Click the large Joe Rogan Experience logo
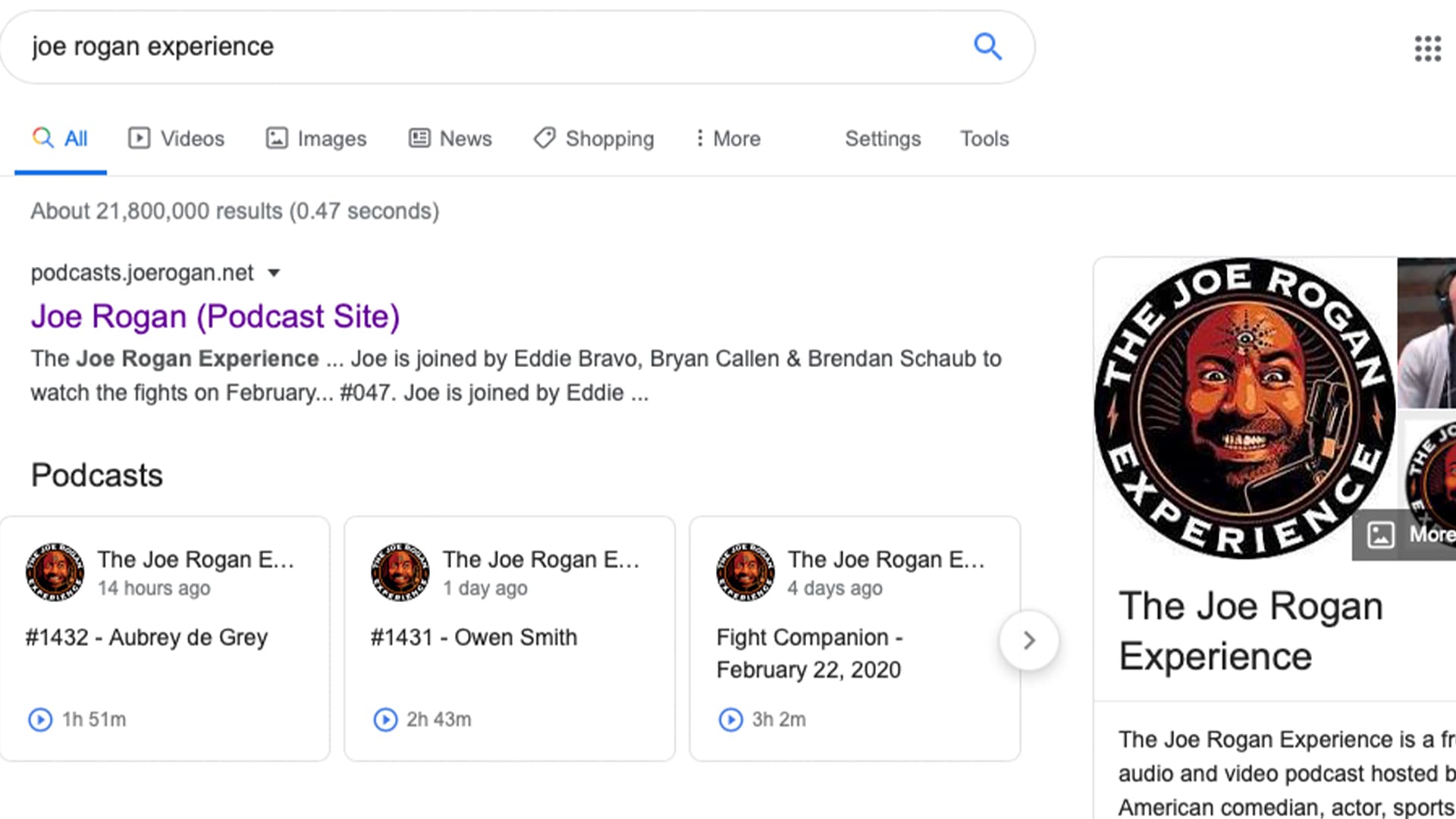Image resolution: width=1456 pixels, height=819 pixels. click(1244, 409)
